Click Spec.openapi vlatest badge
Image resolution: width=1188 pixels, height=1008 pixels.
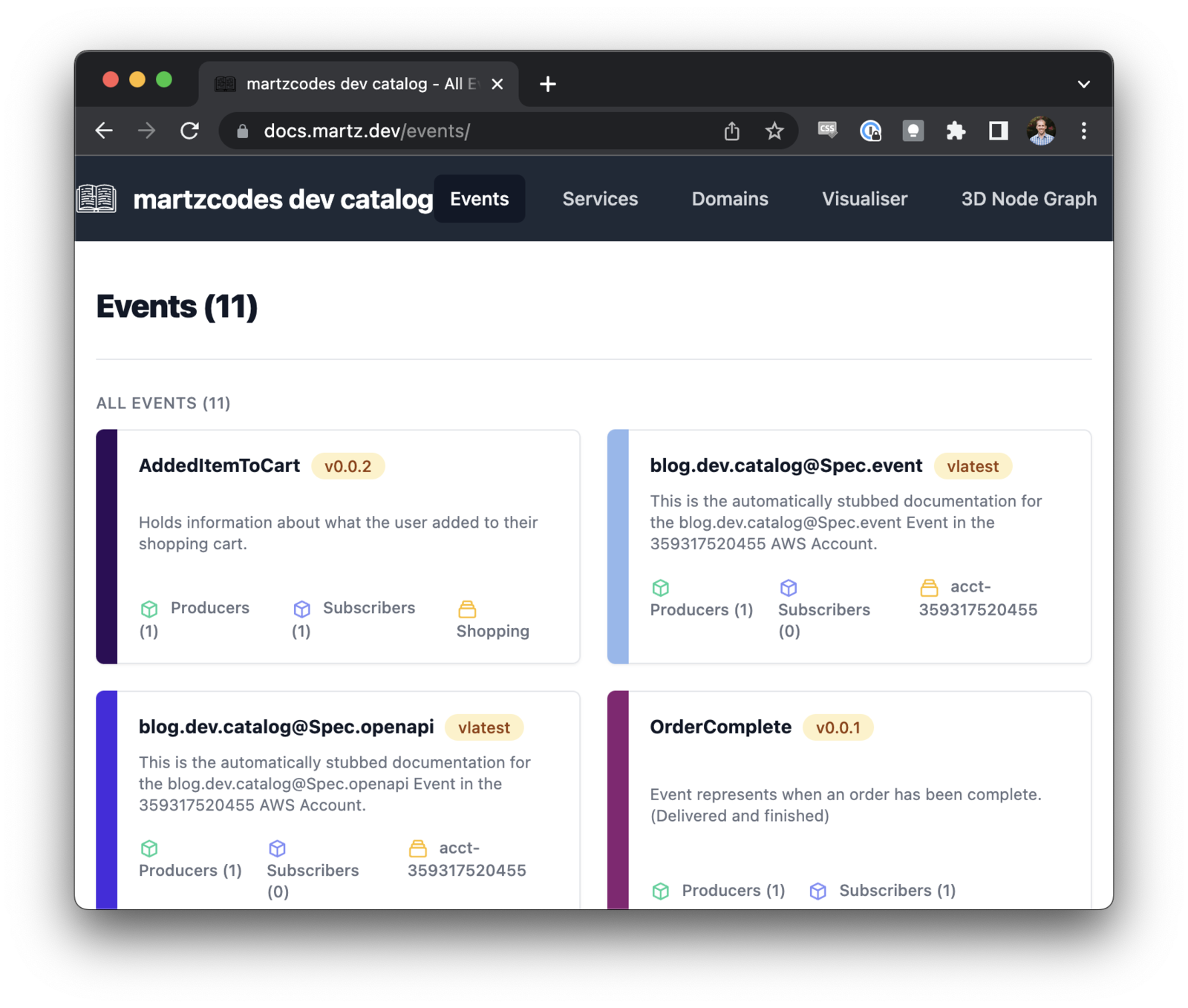click(x=484, y=727)
